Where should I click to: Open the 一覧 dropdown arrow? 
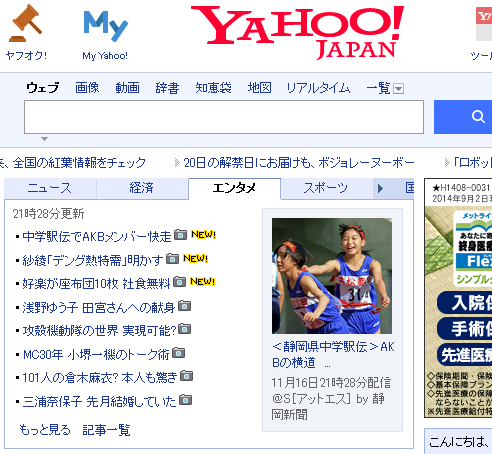click(x=398, y=89)
